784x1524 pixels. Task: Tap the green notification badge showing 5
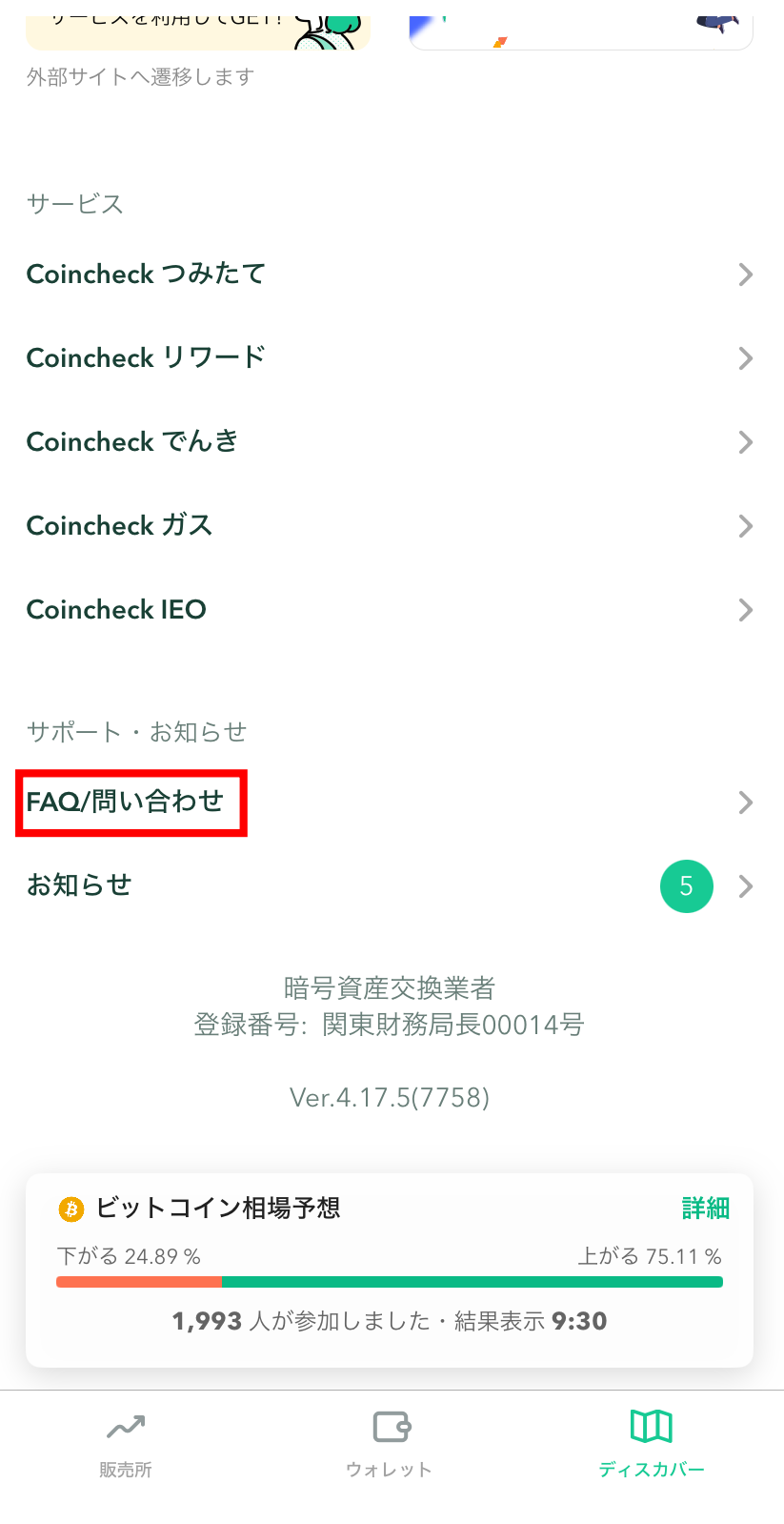click(x=686, y=886)
